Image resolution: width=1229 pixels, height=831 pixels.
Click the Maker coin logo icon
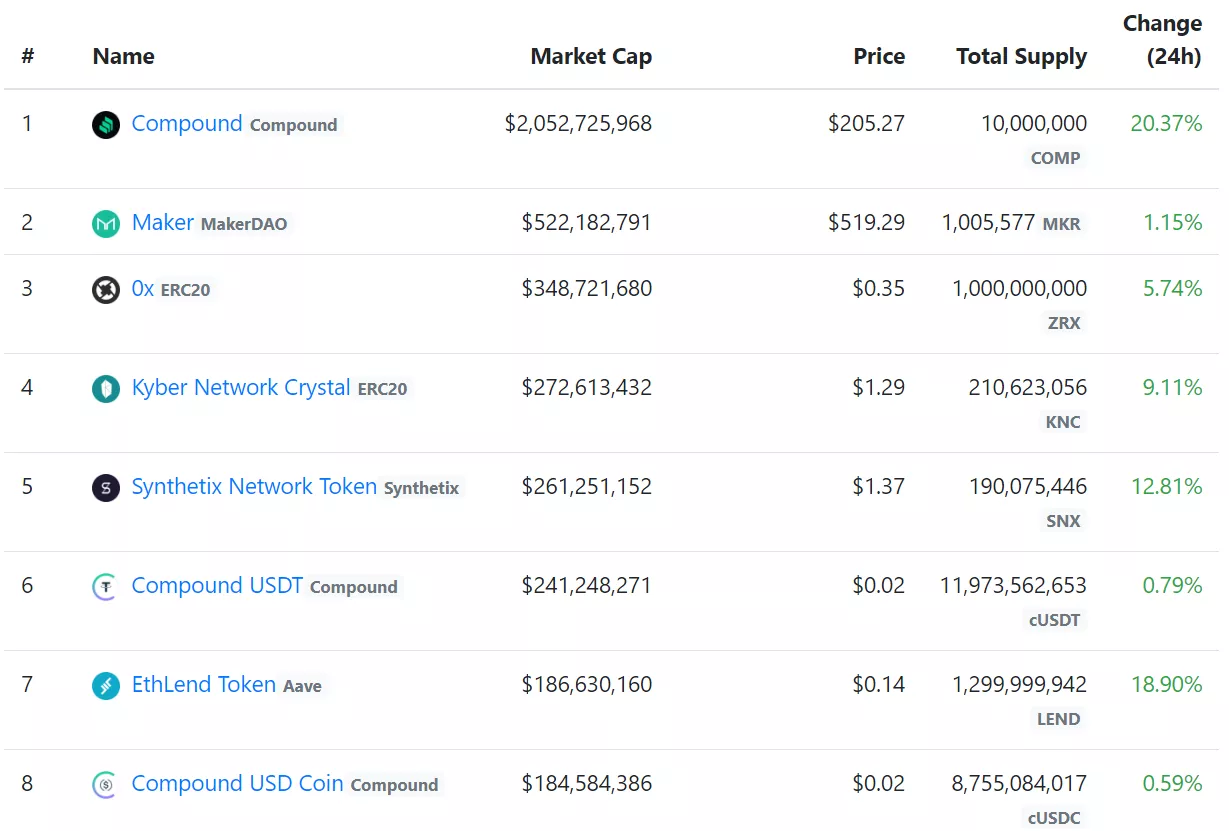pos(106,224)
